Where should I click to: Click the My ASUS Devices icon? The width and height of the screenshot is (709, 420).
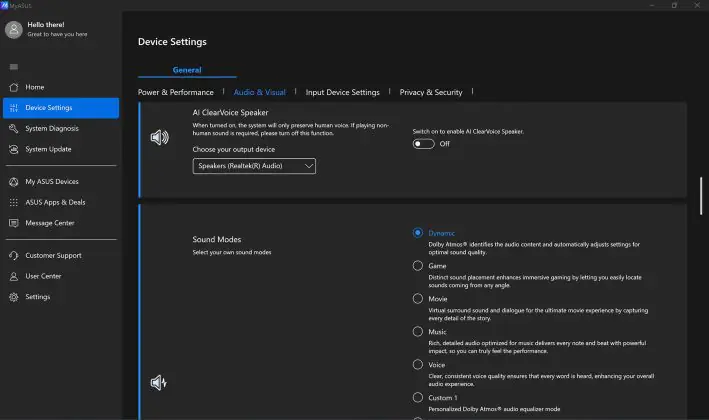click(x=14, y=182)
